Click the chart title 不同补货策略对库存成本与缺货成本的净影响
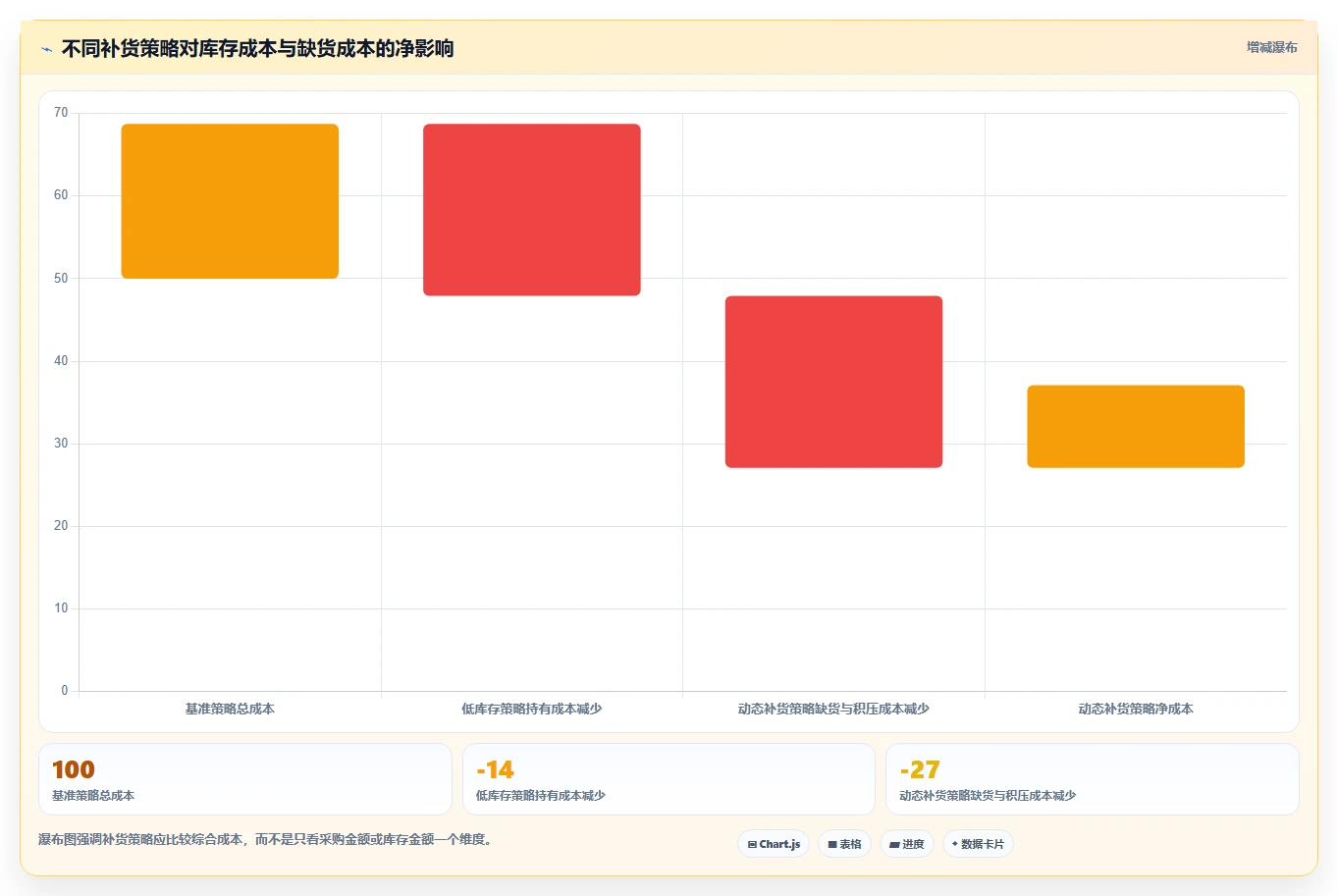1338x896 pixels. pos(257,49)
